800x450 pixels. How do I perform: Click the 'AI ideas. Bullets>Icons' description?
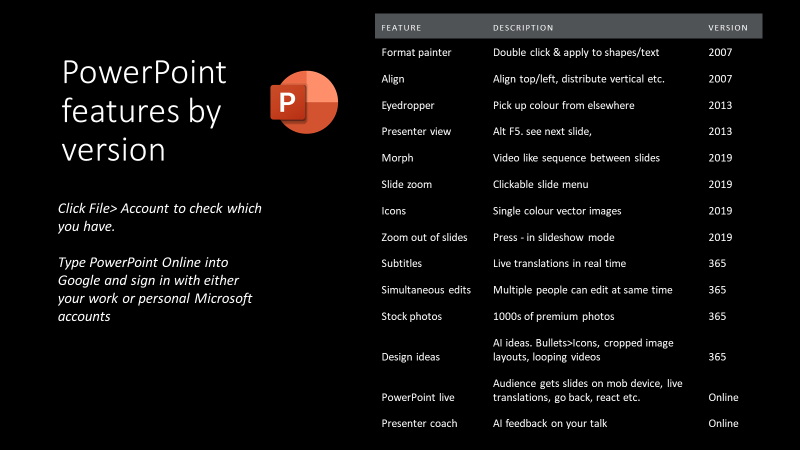[x=583, y=350]
